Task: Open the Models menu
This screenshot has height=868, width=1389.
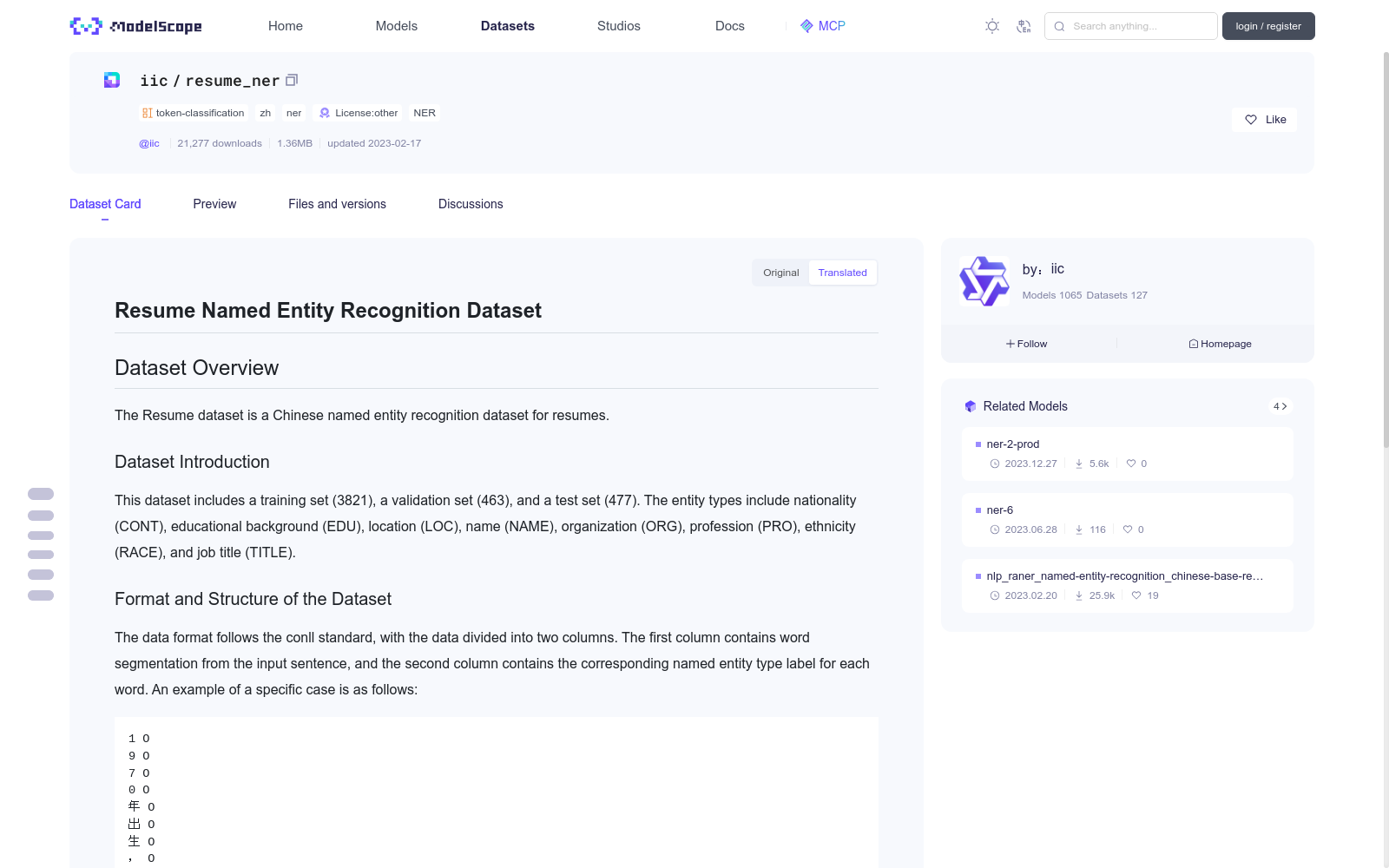Action: pyautogui.click(x=397, y=26)
